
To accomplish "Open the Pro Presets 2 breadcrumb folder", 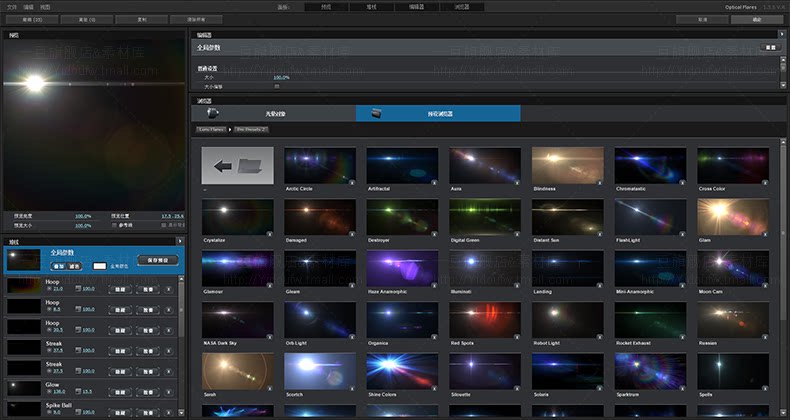I will pos(251,130).
